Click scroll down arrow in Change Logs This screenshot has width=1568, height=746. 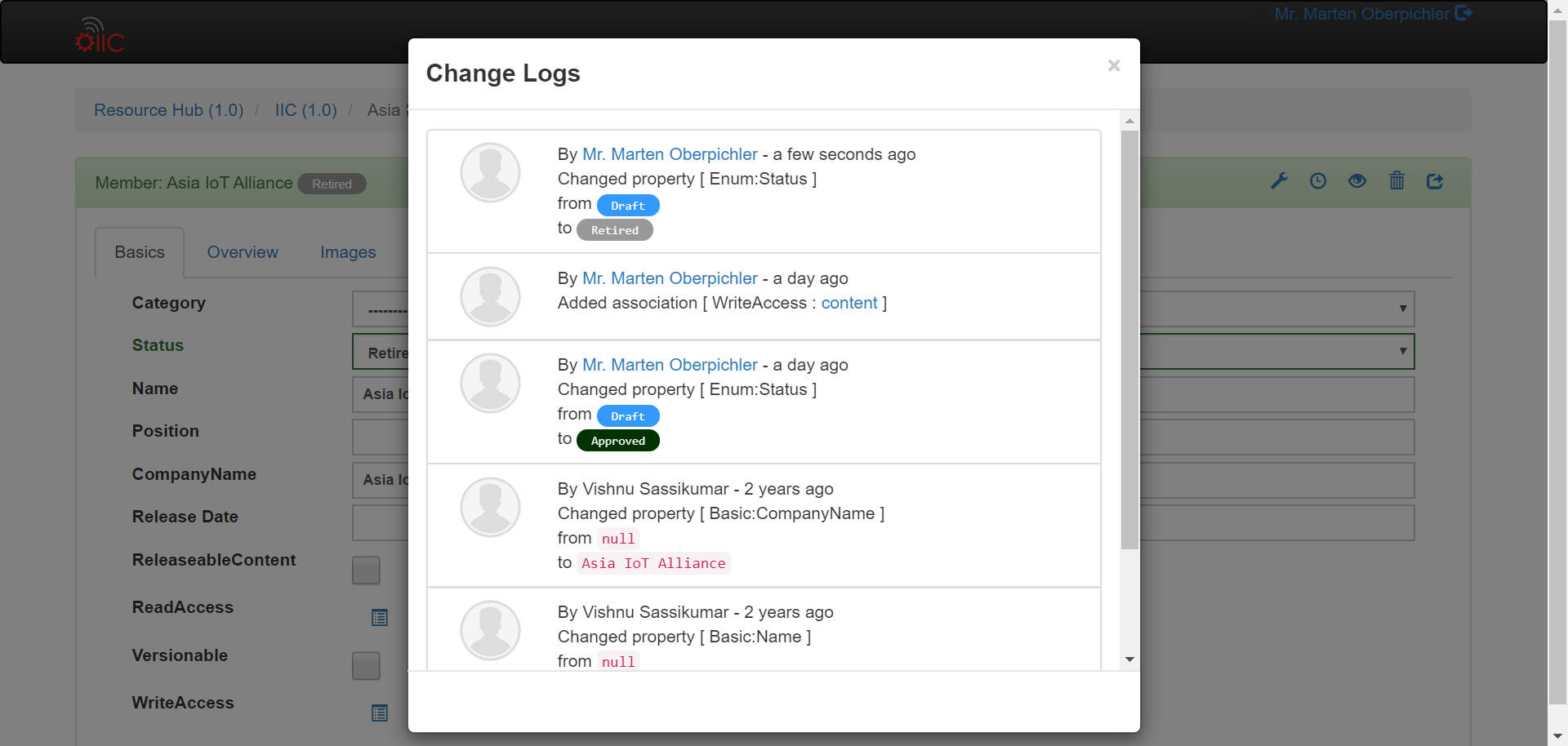[x=1129, y=659]
